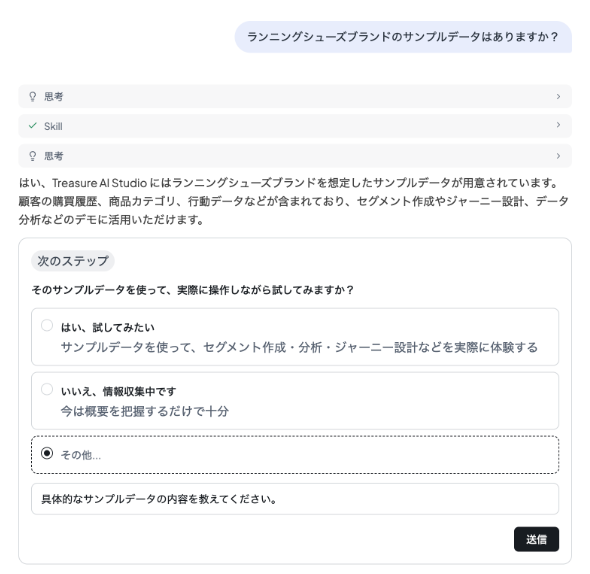The width and height of the screenshot is (590, 574).
Task: Select the その他... radio button
Action: pos(47,453)
